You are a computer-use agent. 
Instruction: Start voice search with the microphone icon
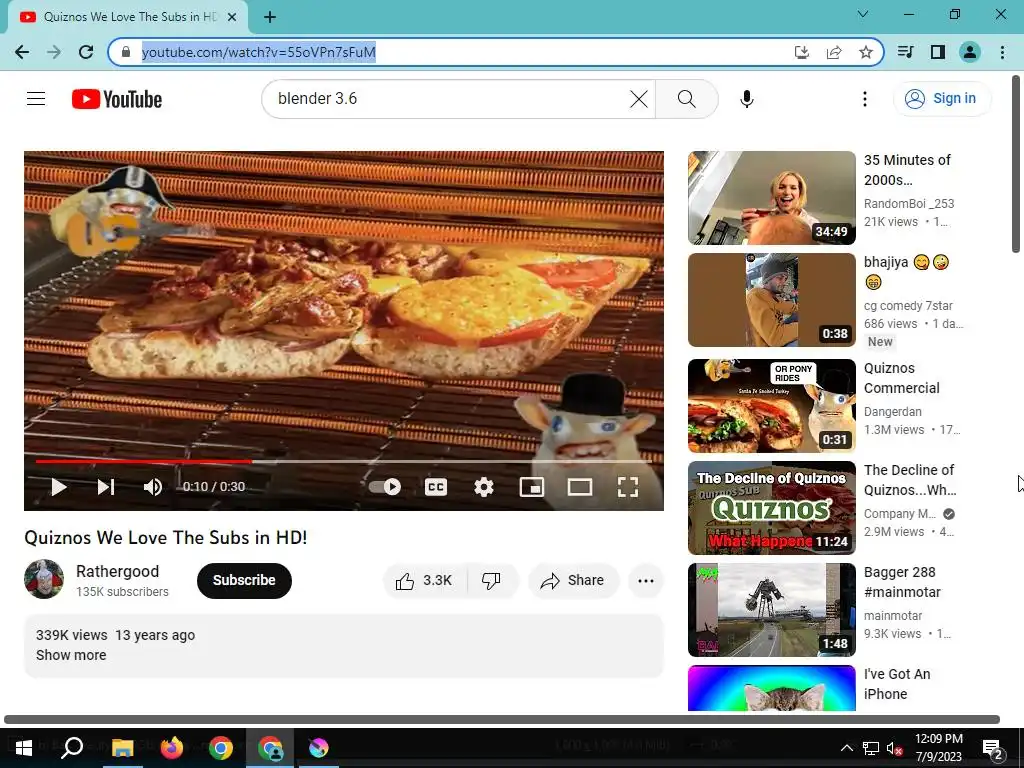[x=746, y=99]
